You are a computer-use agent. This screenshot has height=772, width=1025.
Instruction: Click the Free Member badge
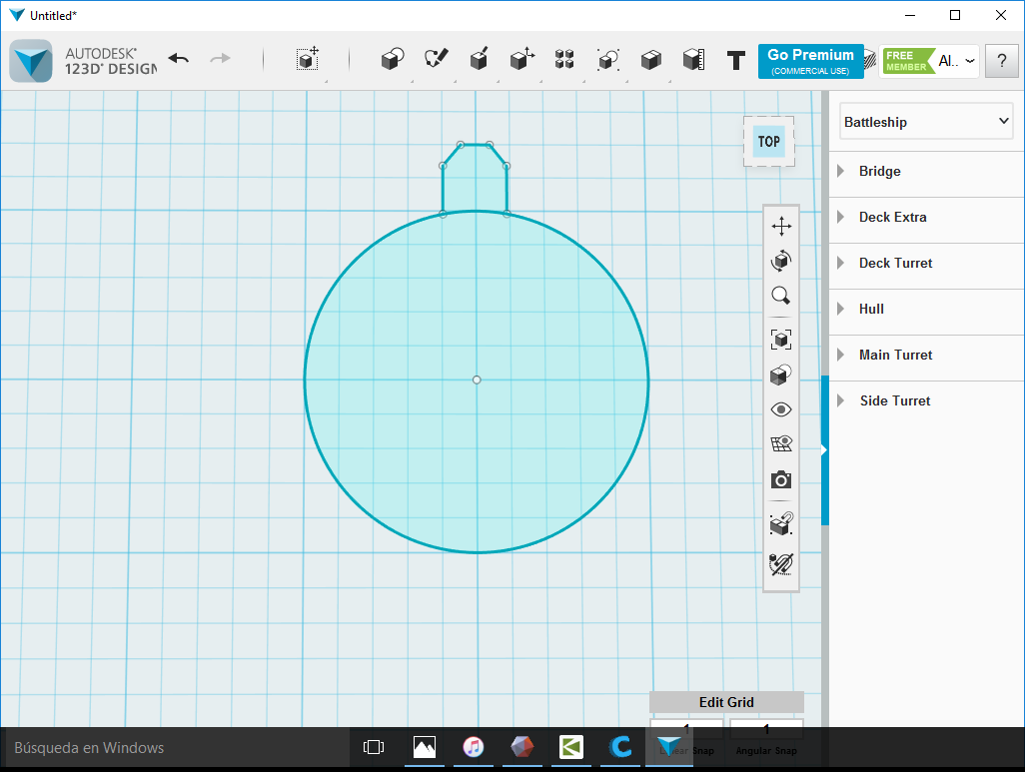click(907, 61)
